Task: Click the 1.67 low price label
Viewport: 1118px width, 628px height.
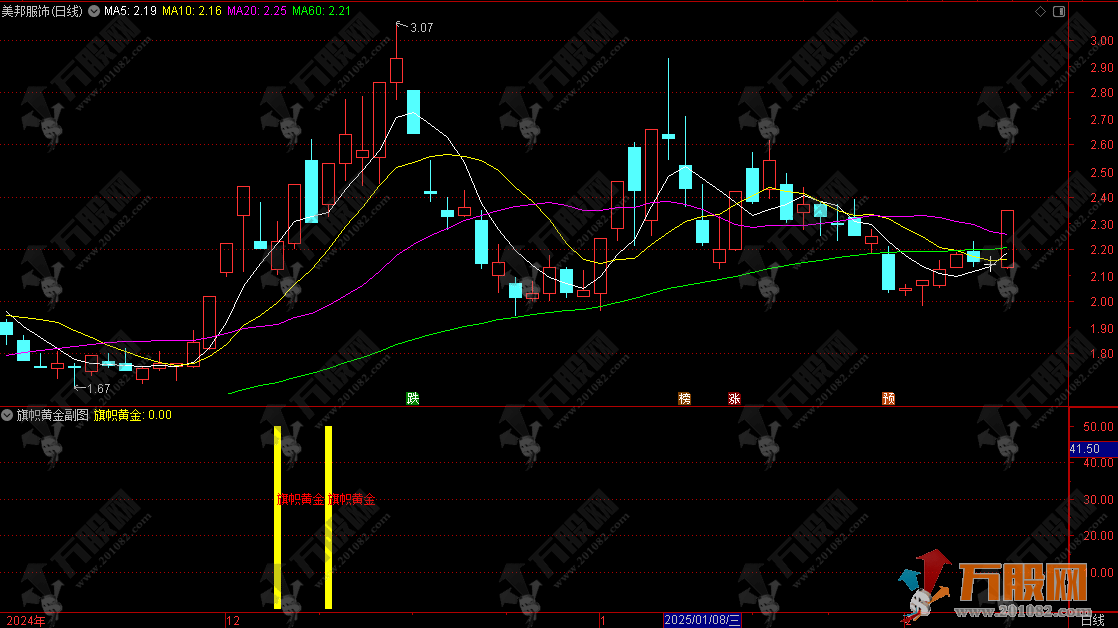Action: pos(98,388)
